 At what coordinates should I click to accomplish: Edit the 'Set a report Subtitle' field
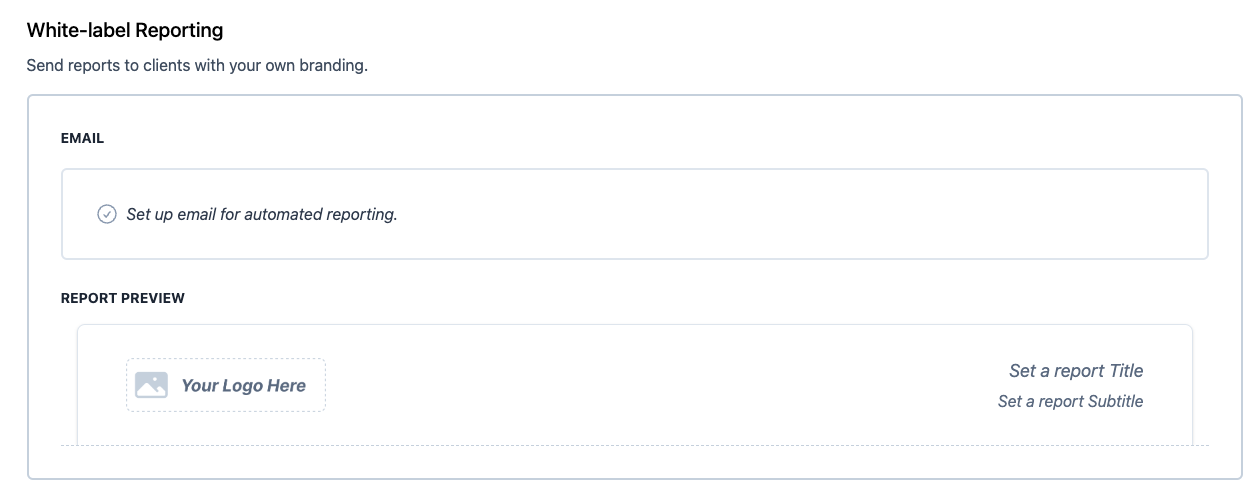[1070, 401]
